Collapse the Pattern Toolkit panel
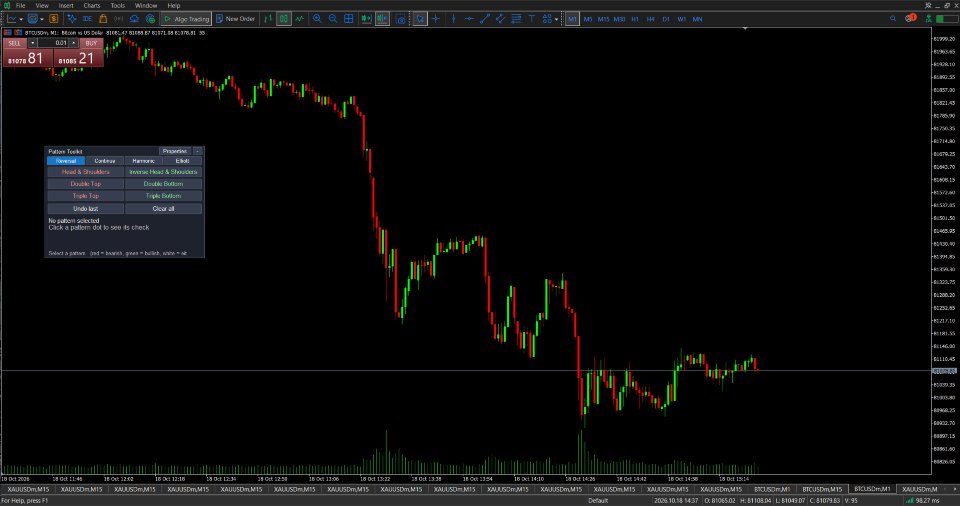960x506 pixels. 197,151
